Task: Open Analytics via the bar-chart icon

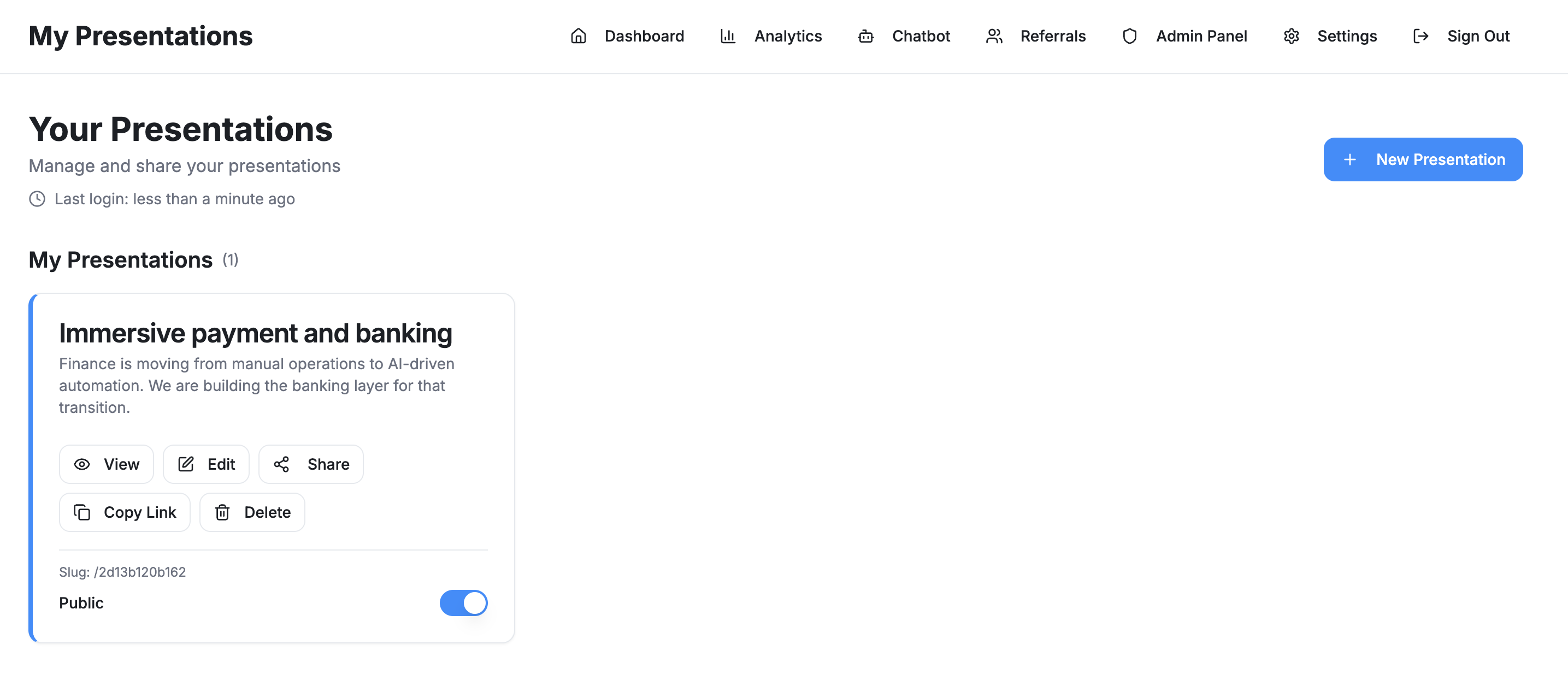Action: (728, 37)
